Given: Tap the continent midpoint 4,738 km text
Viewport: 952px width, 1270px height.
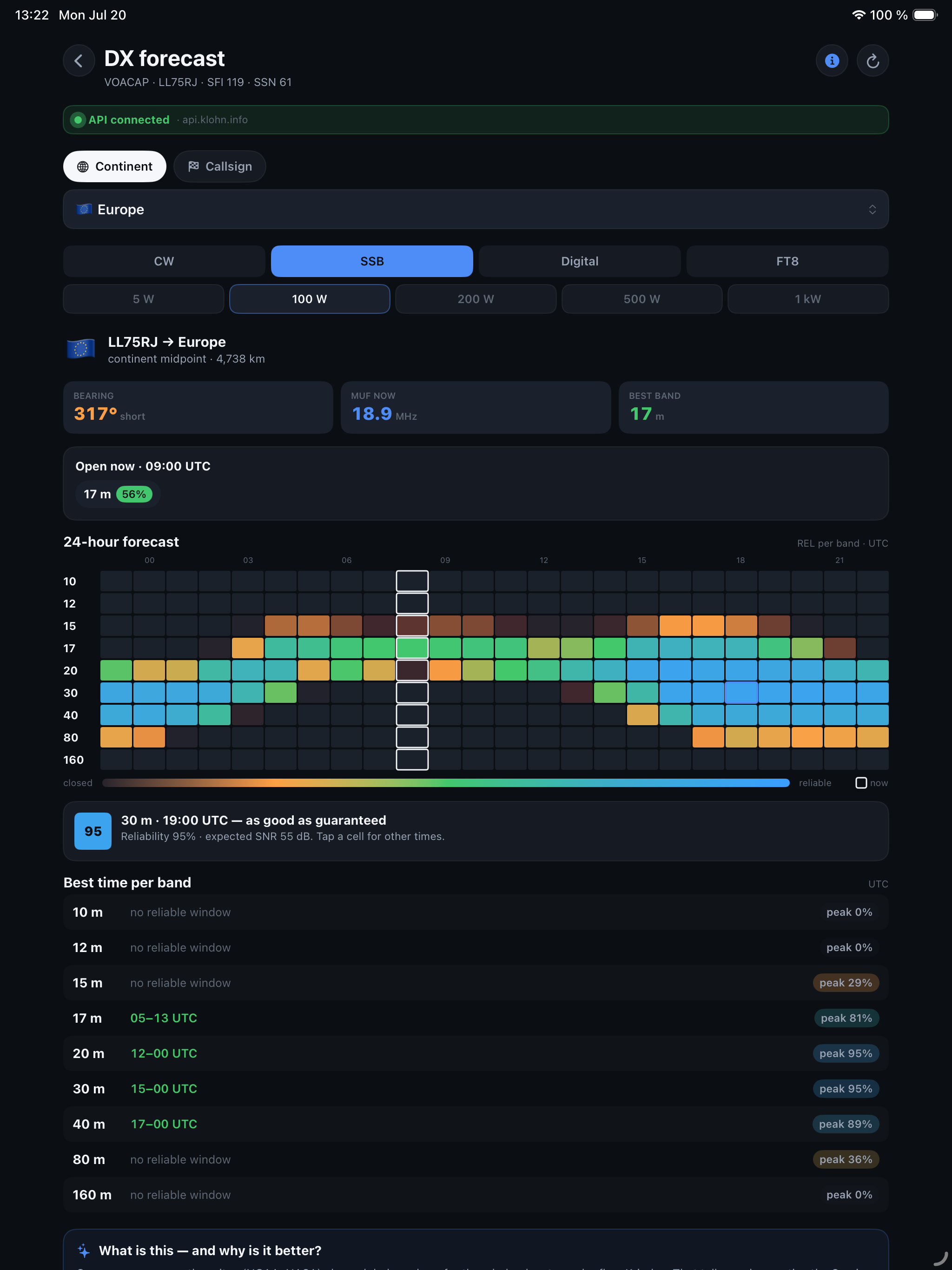Looking at the screenshot, I should (x=186, y=359).
